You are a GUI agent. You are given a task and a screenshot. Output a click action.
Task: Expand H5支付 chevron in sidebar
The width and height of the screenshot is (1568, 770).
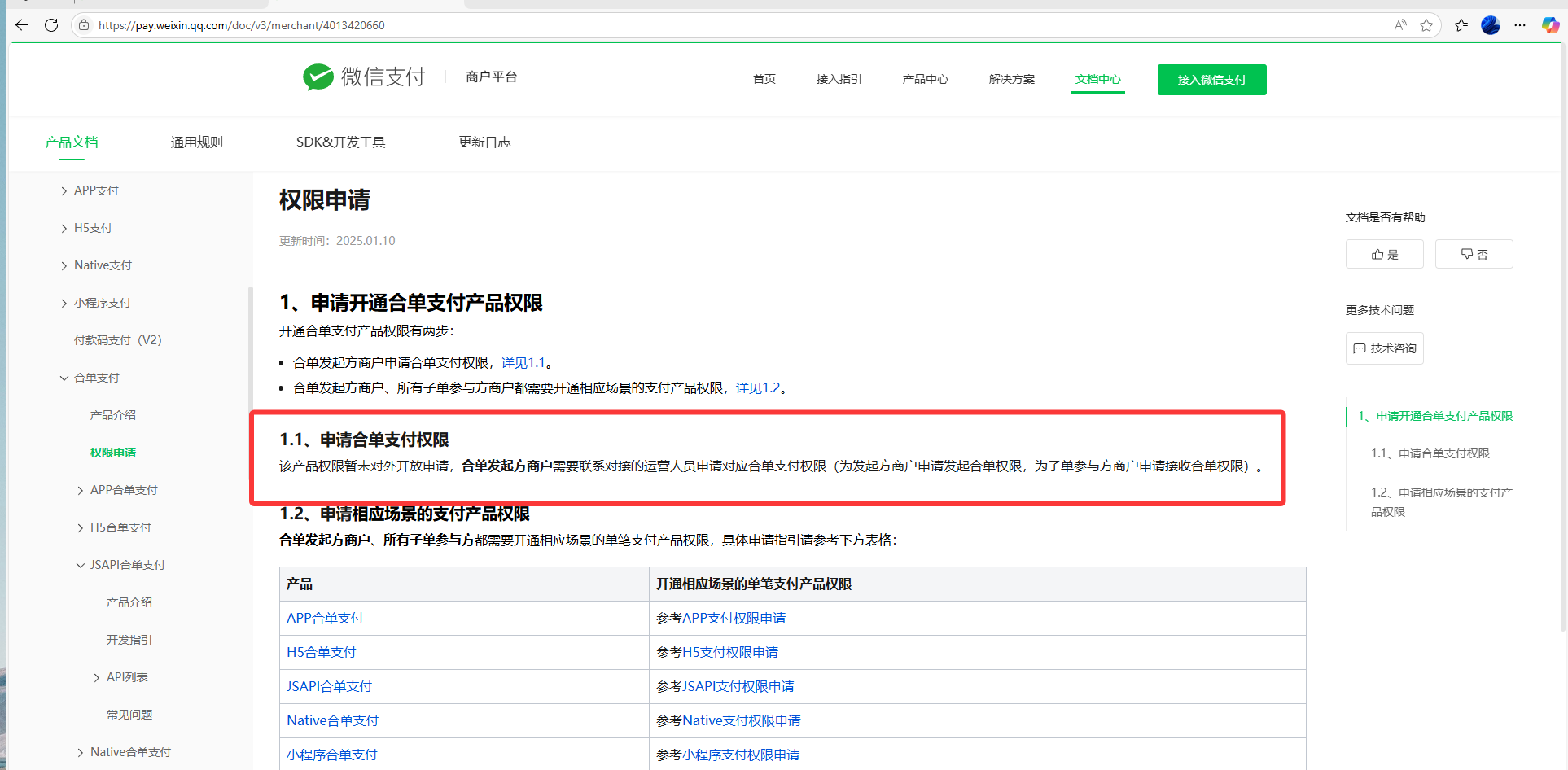coord(64,228)
